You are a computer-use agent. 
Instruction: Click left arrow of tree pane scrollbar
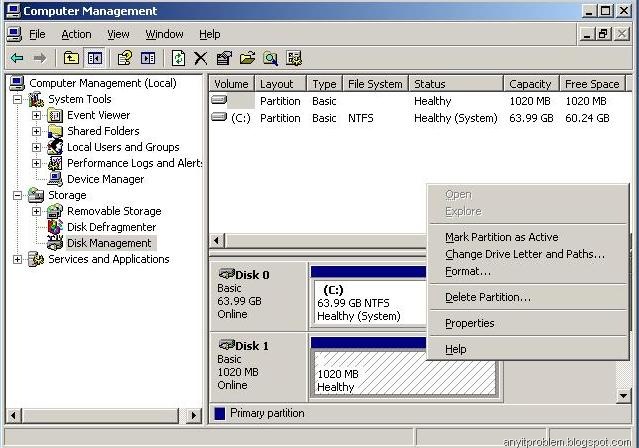click(13, 415)
